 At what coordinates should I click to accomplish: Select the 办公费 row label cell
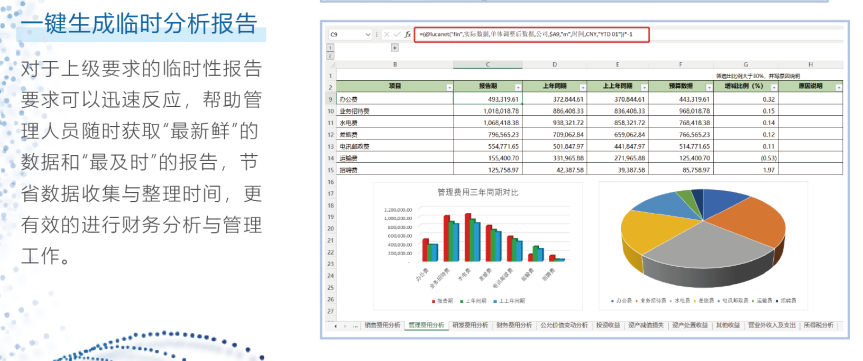[x=395, y=99]
